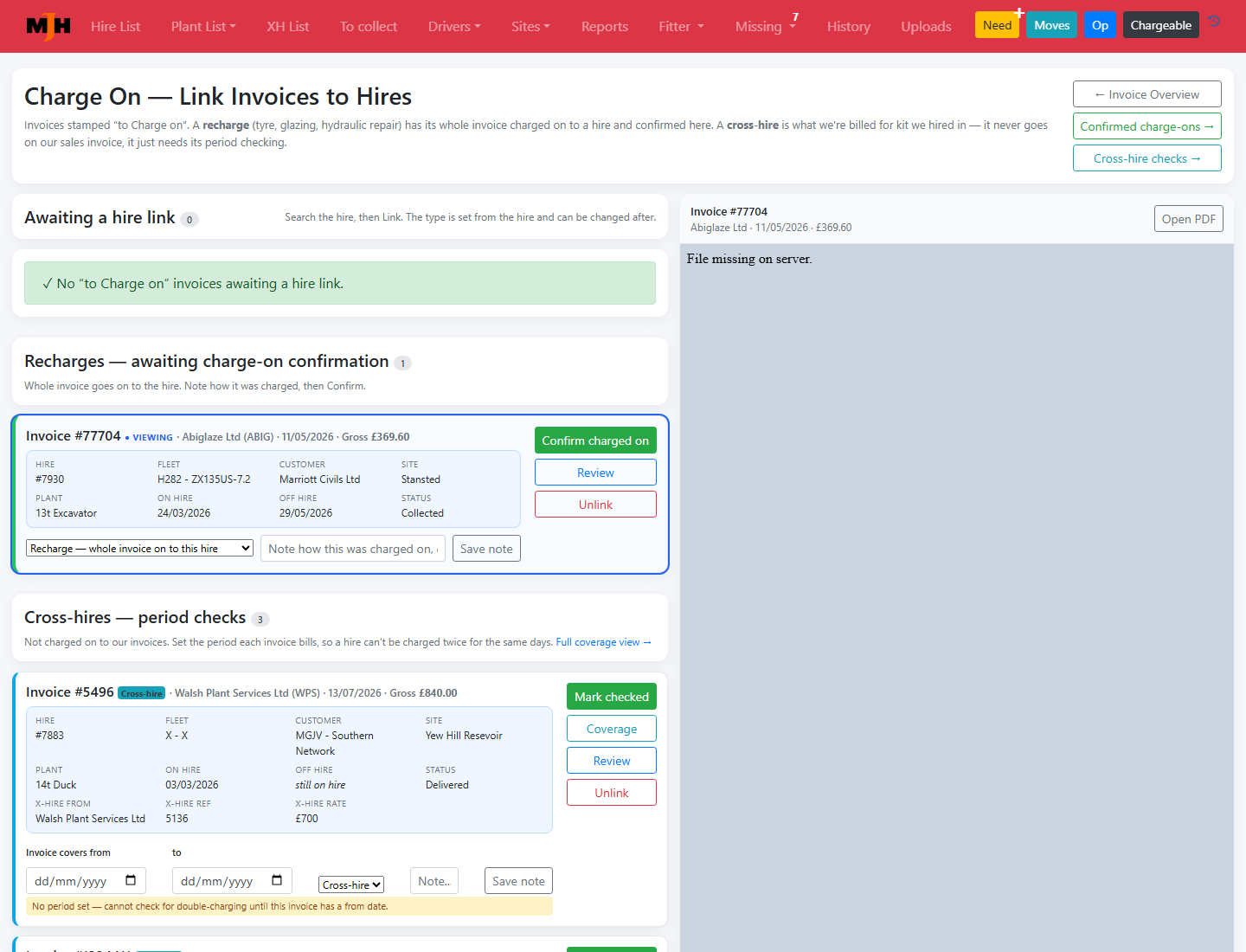This screenshot has width=1246, height=952.
Task: Unlink invoice #5496
Action: point(612,793)
